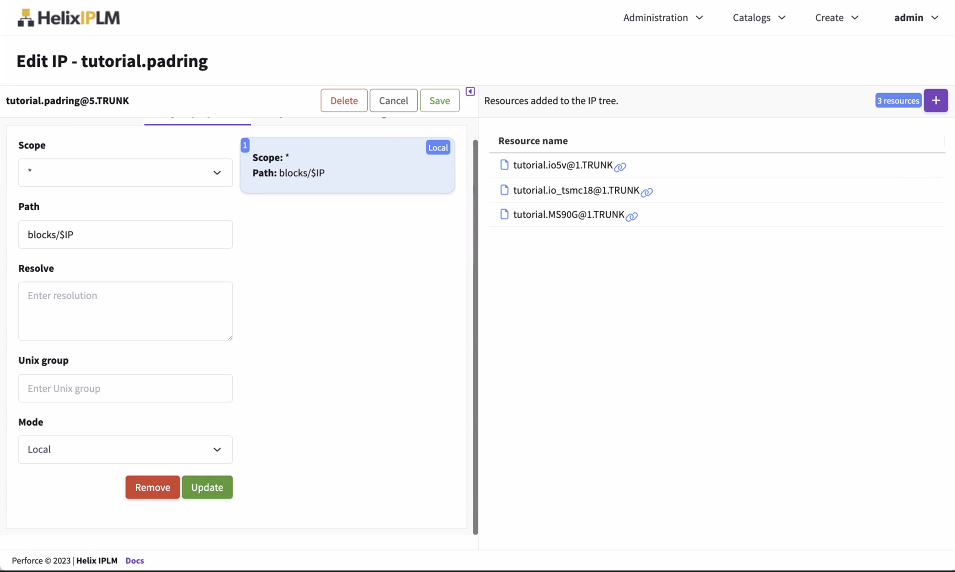This screenshot has width=955, height=572.
Task: Click link icon next to tutorial.io5v@1.TRUNK
Action: (x=620, y=166)
